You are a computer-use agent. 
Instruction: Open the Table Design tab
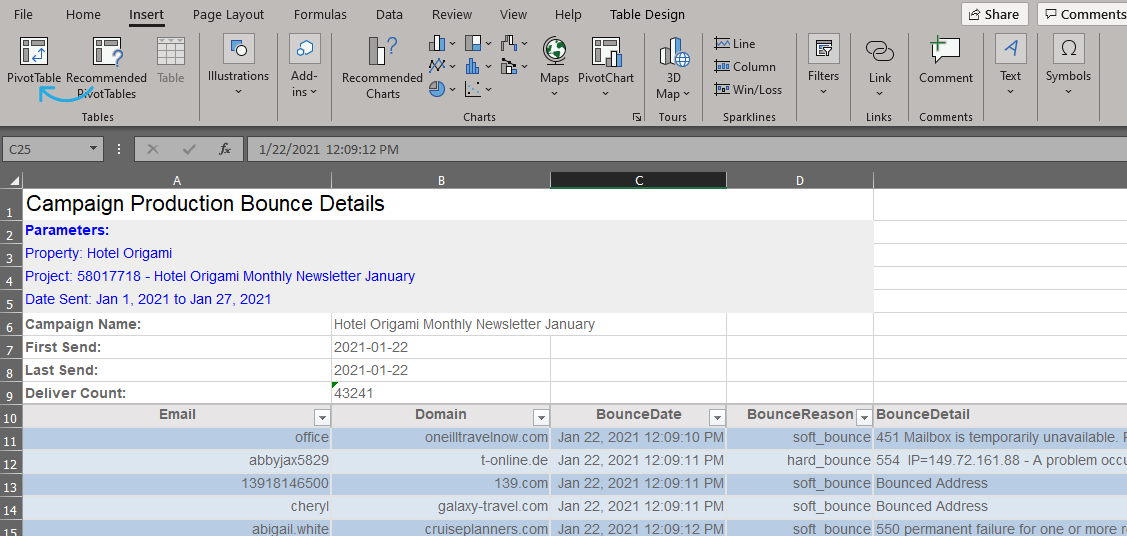(647, 14)
